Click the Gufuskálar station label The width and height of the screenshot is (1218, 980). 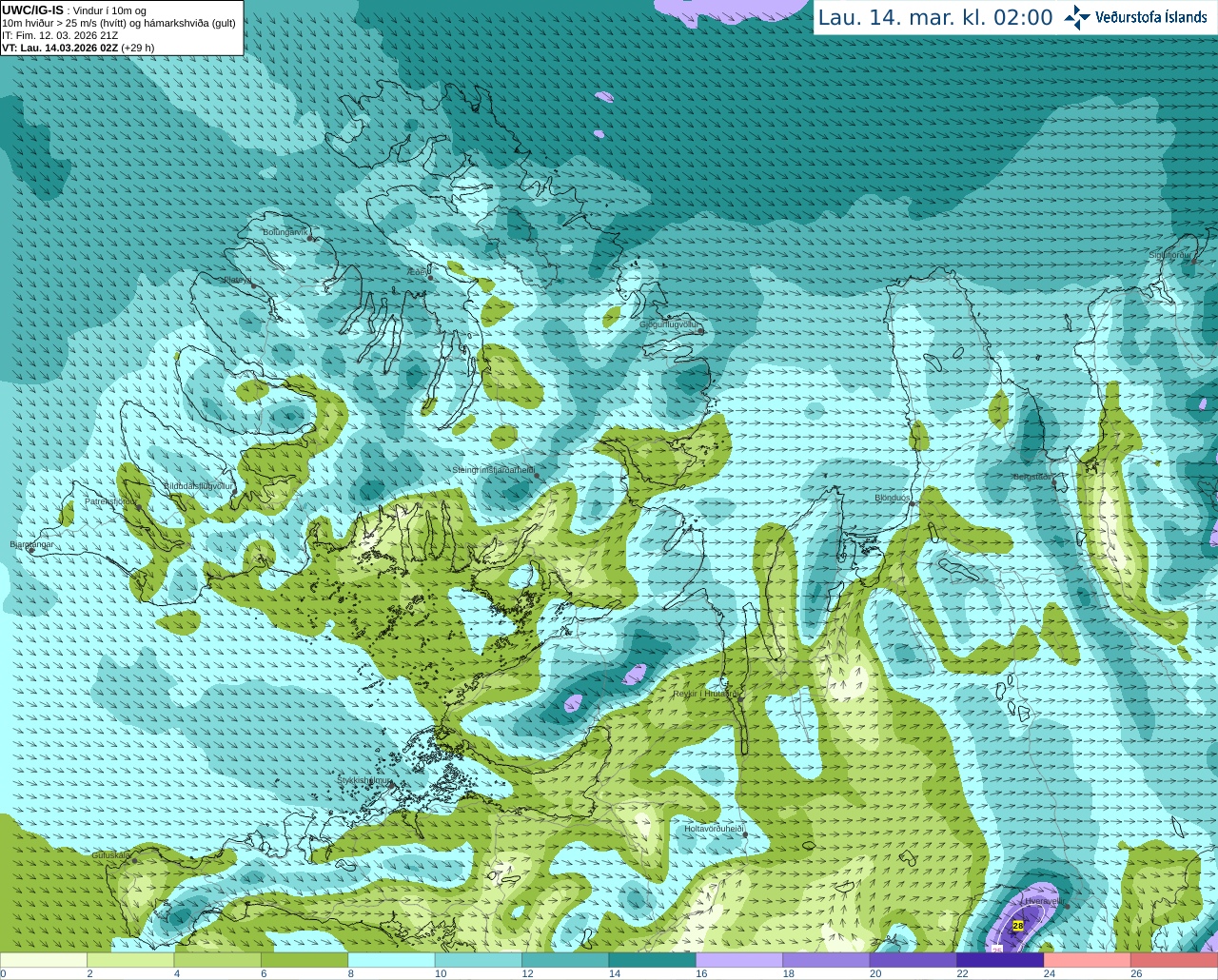(110, 855)
